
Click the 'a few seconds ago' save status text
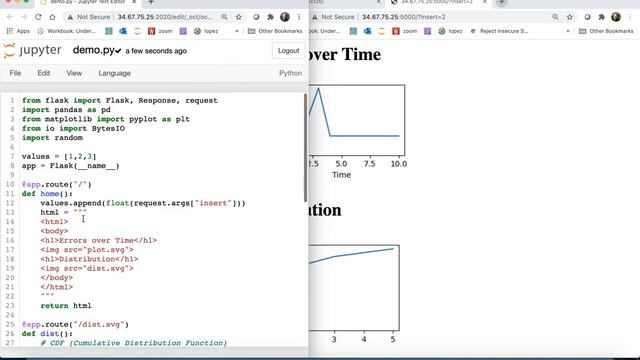156,51
